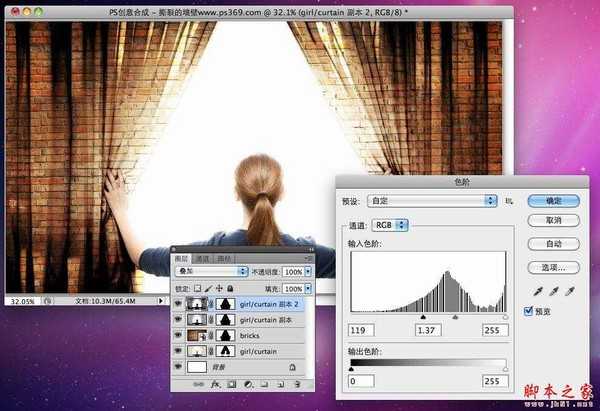
Task: Open the layer blend mode dropdown
Action: pyautogui.click(x=210, y=271)
